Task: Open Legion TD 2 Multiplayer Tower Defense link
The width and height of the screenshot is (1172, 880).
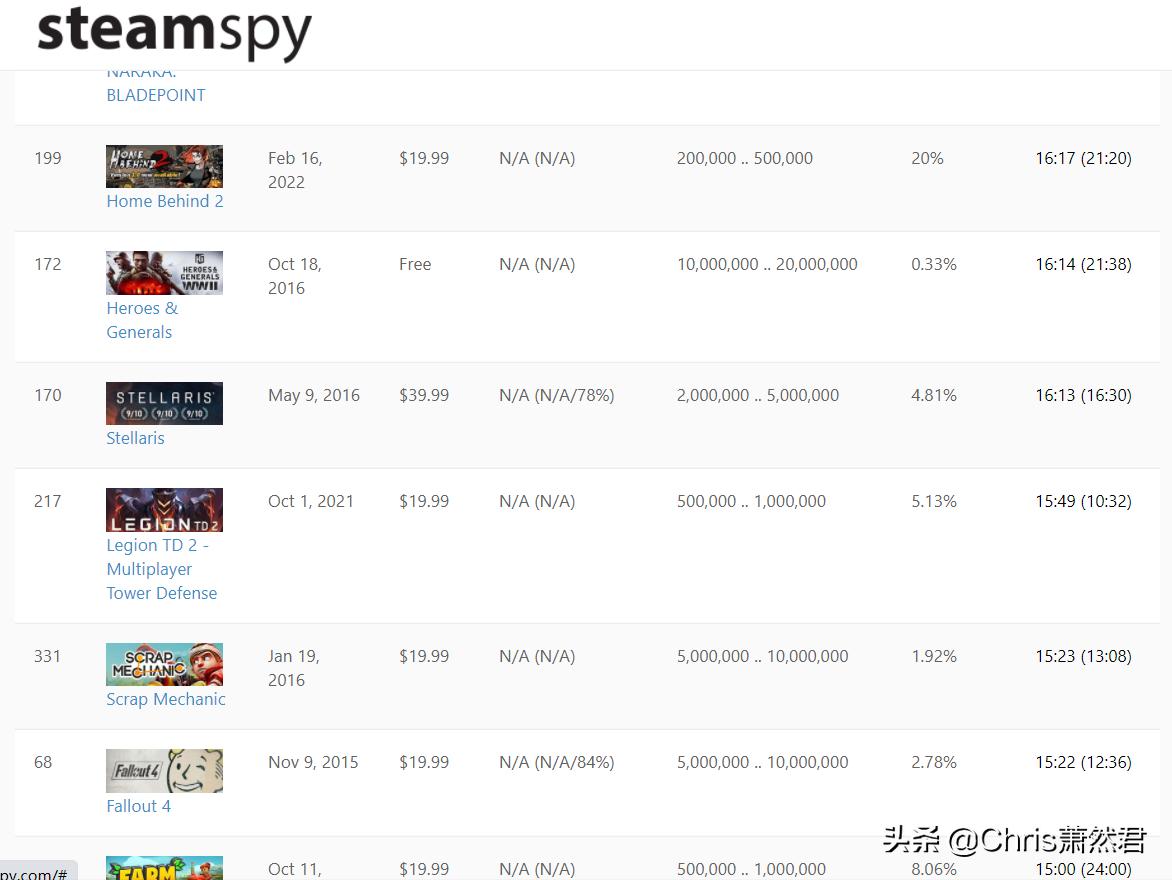Action: tap(161, 569)
